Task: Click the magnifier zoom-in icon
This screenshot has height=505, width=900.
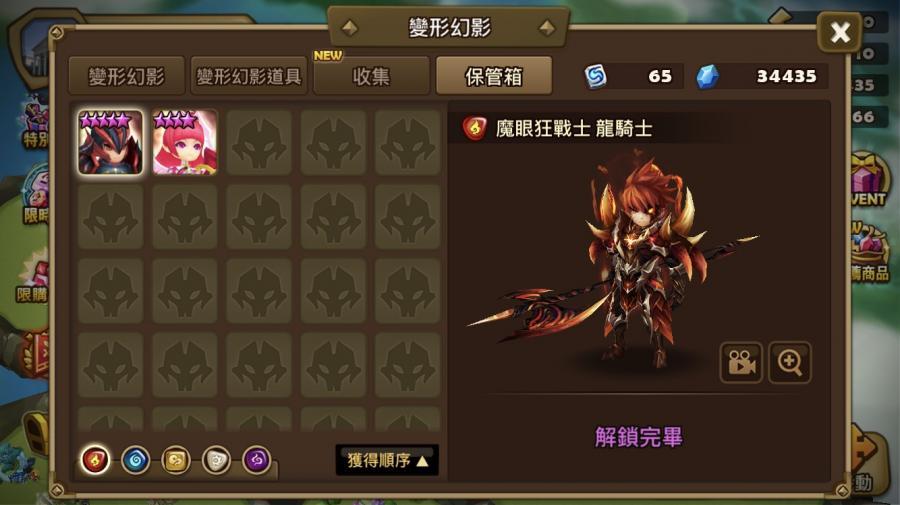Action: click(x=790, y=362)
